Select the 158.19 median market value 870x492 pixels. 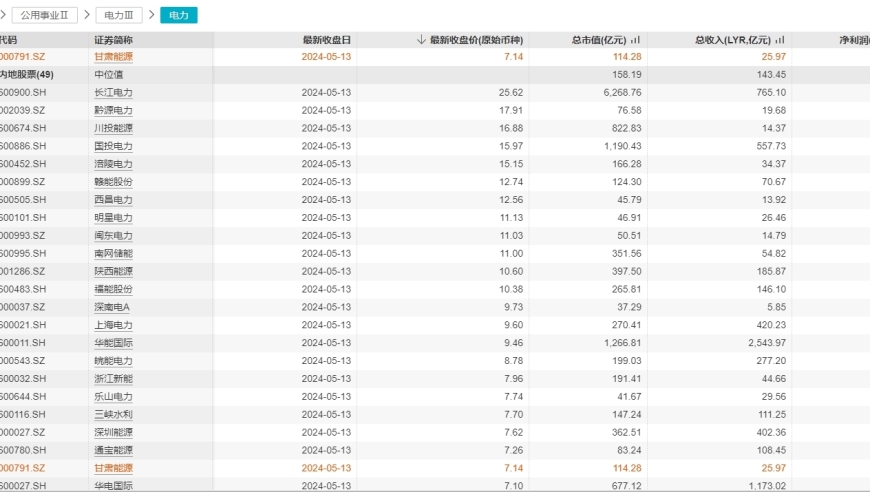coord(627,74)
